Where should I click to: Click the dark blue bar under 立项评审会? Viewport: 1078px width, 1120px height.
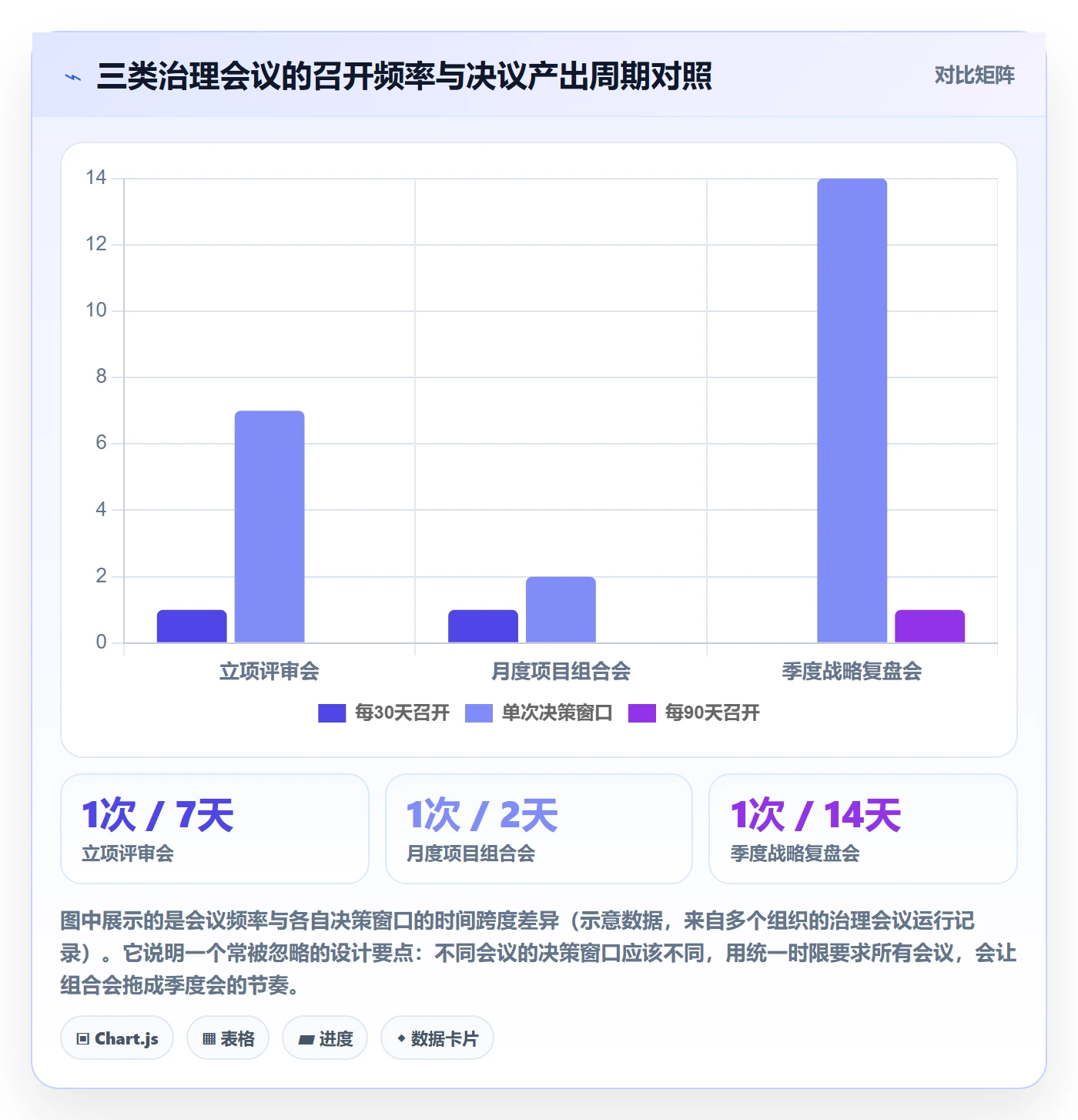pyautogui.click(x=192, y=626)
